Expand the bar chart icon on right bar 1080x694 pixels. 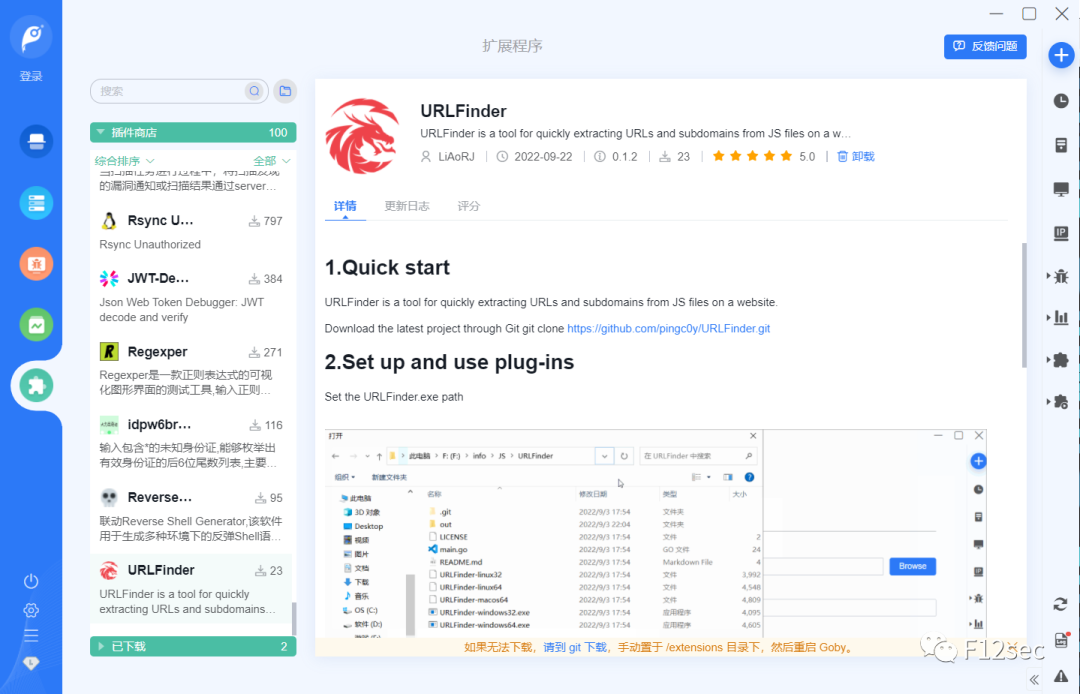coord(1059,317)
